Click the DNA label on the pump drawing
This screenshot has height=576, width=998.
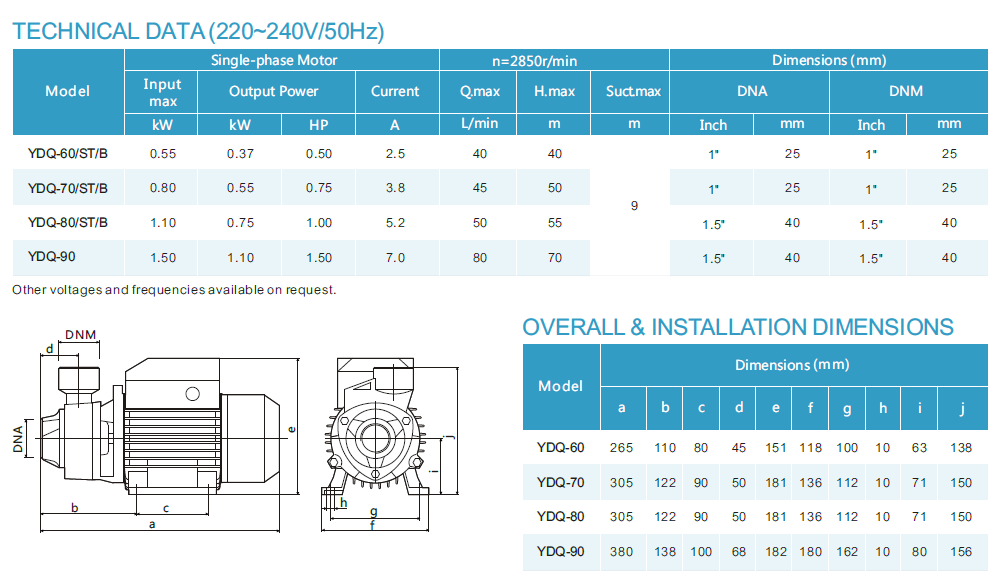point(18,436)
